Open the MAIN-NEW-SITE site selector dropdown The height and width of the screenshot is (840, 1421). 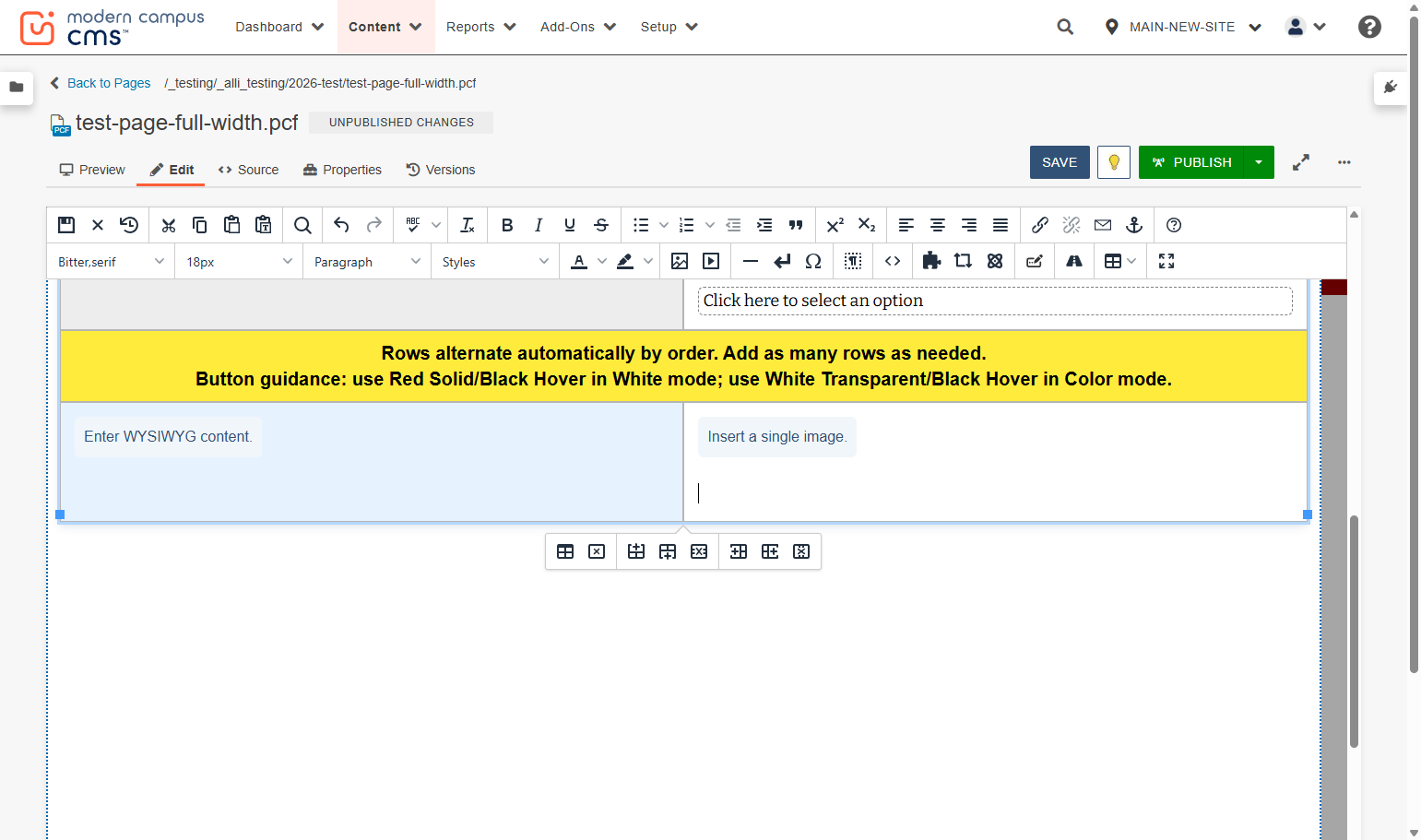click(1183, 27)
